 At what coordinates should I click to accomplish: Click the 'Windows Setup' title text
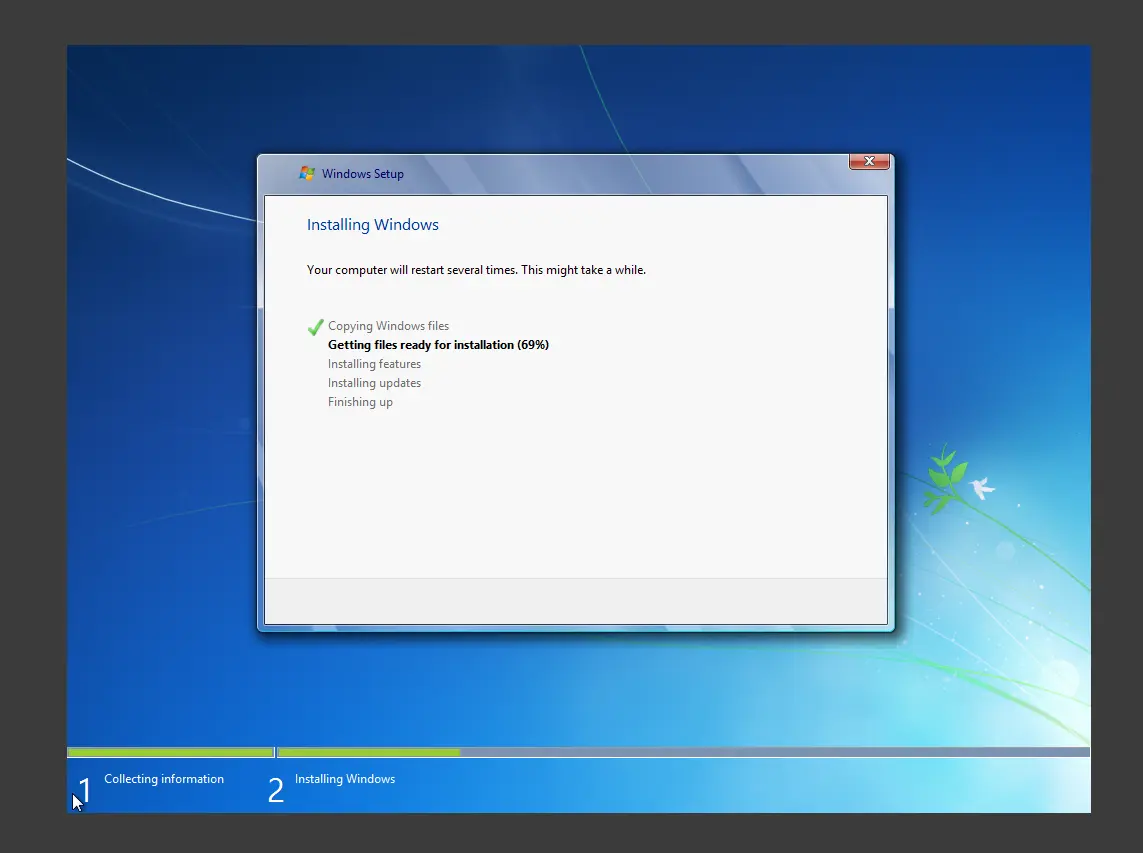click(362, 174)
